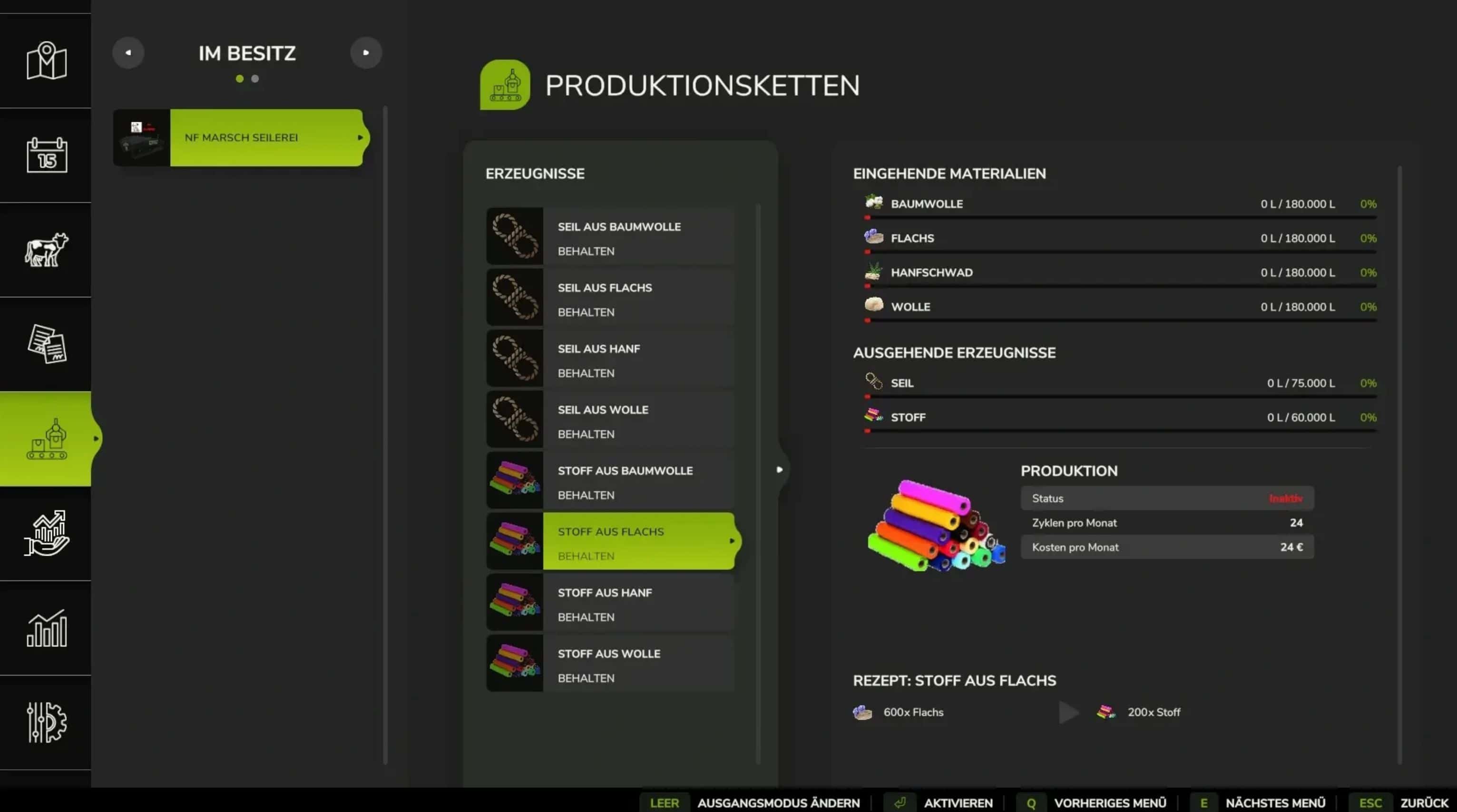The height and width of the screenshot is (812, 1457).
Task: Open the prices hand-chart sidebar icon
Action: coord(47,533)
